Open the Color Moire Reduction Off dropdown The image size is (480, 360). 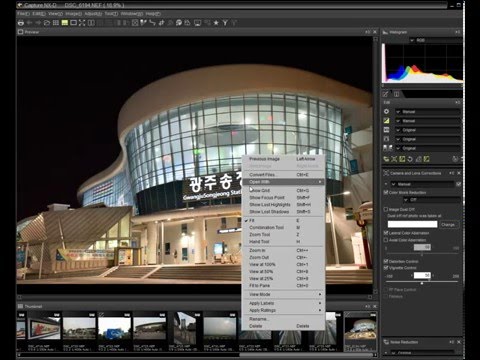(432, 200)
